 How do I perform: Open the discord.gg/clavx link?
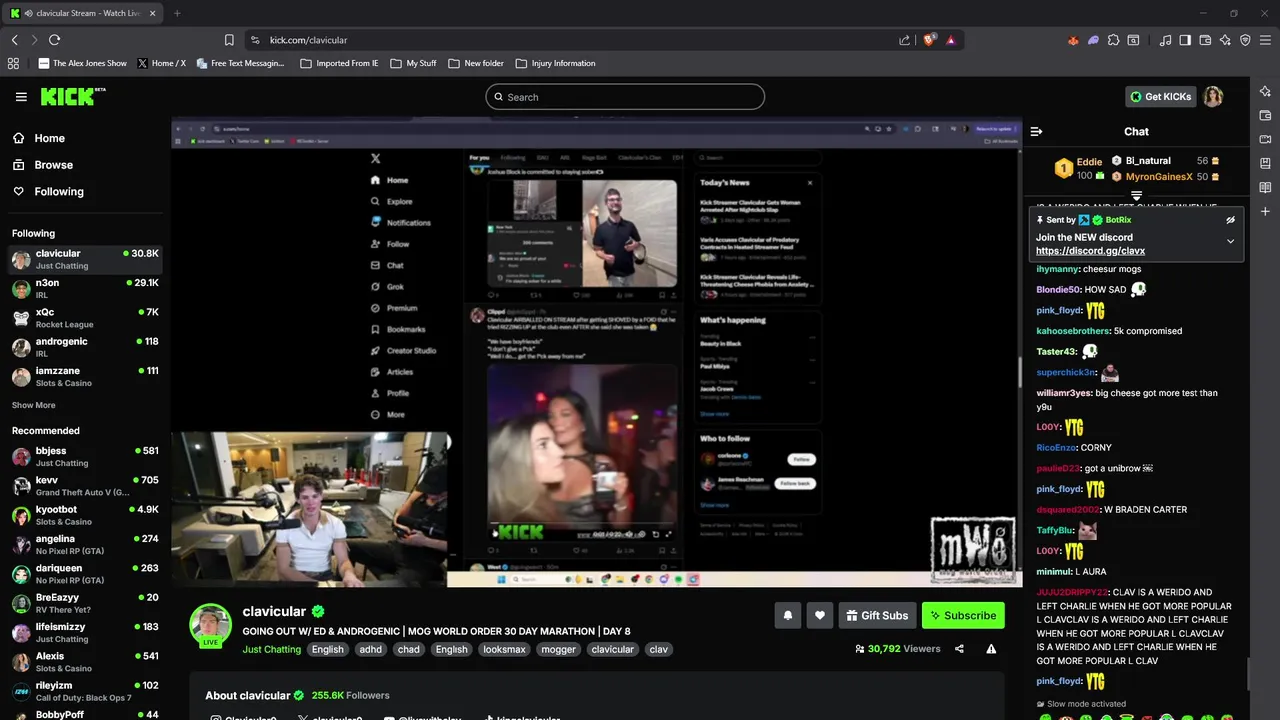tap(1090, 251)
